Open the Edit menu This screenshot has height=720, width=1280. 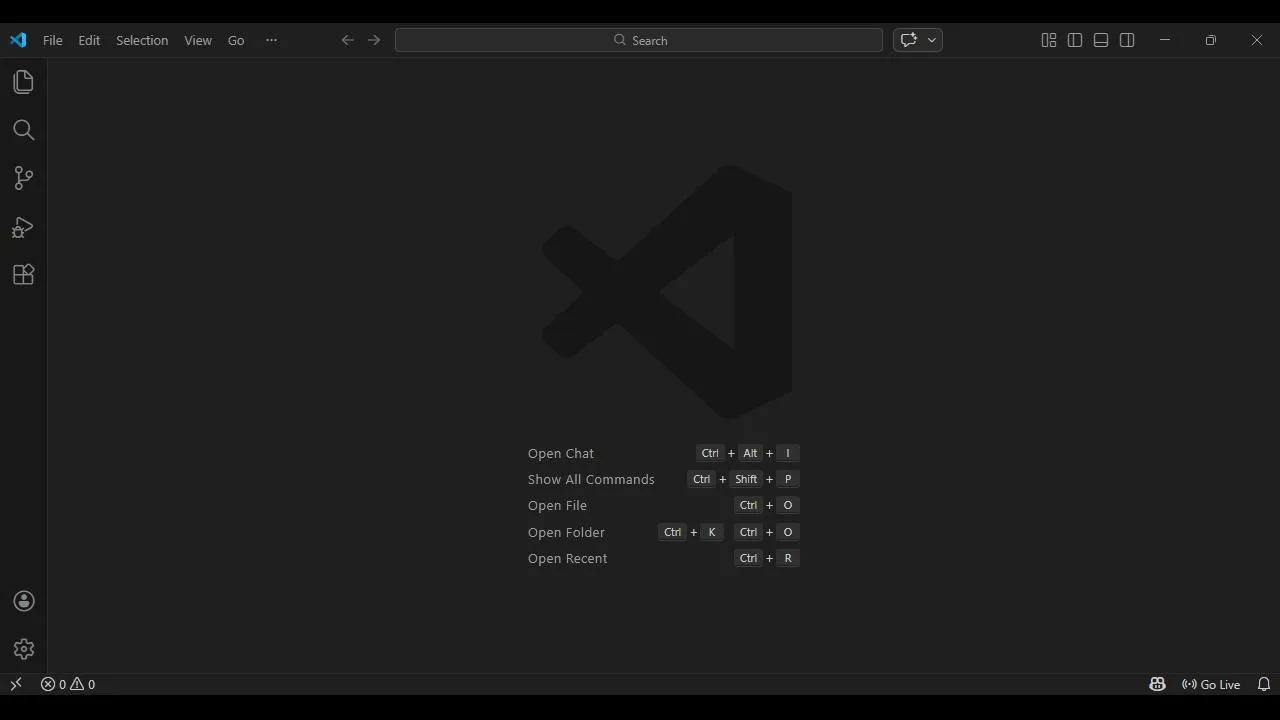(89, 40)
